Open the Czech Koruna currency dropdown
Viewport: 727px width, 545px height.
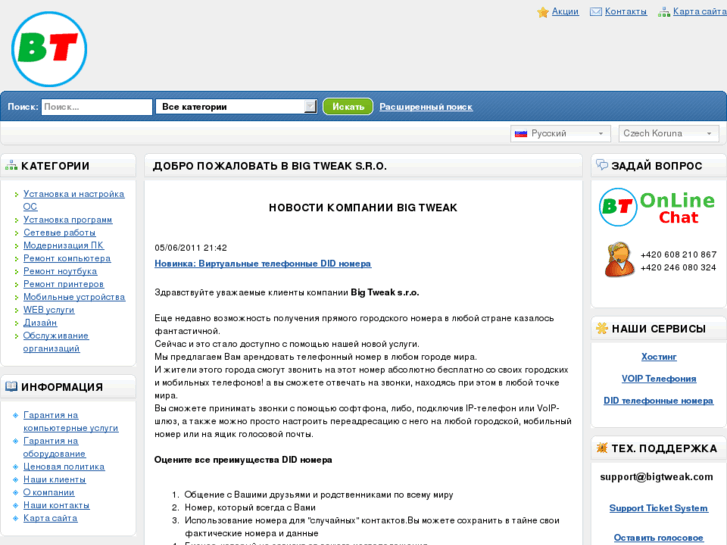tap(669, 134)
